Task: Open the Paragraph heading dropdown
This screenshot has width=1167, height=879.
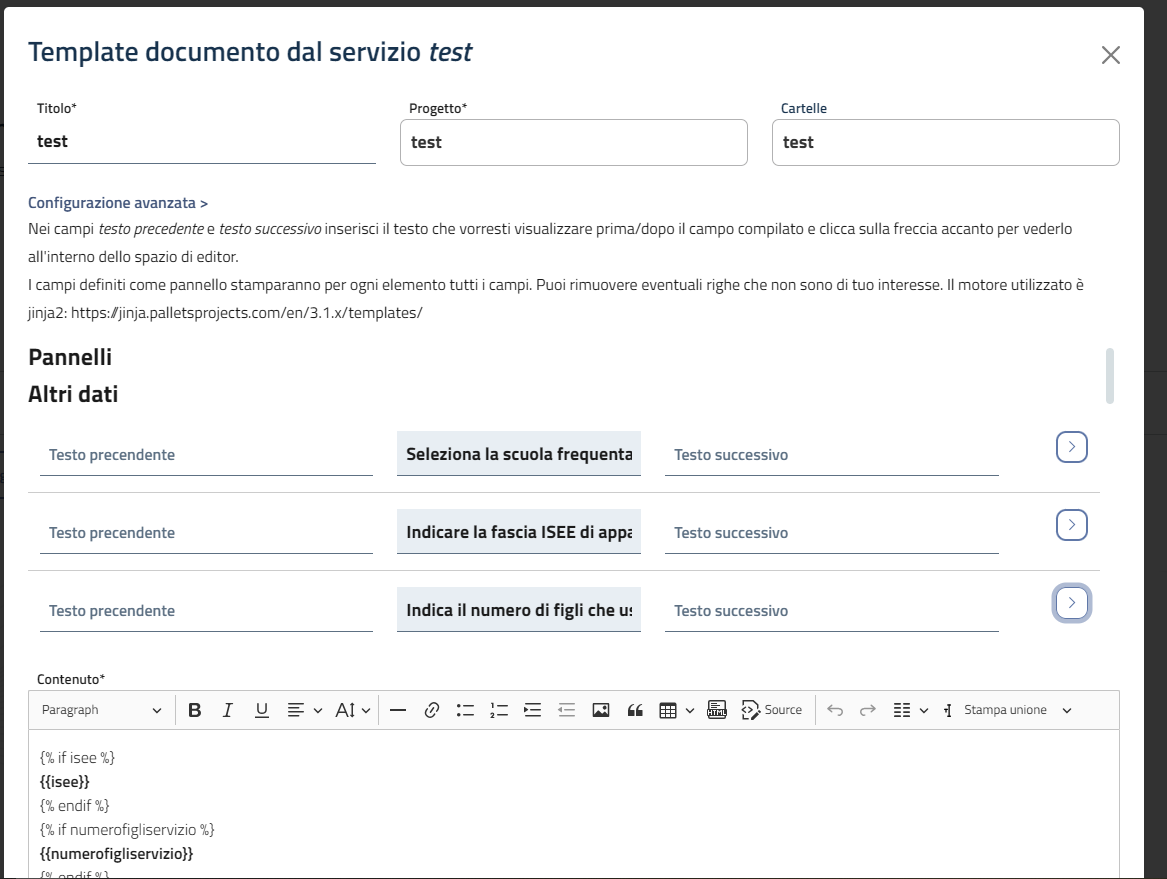Action: [x=101, y=710]
